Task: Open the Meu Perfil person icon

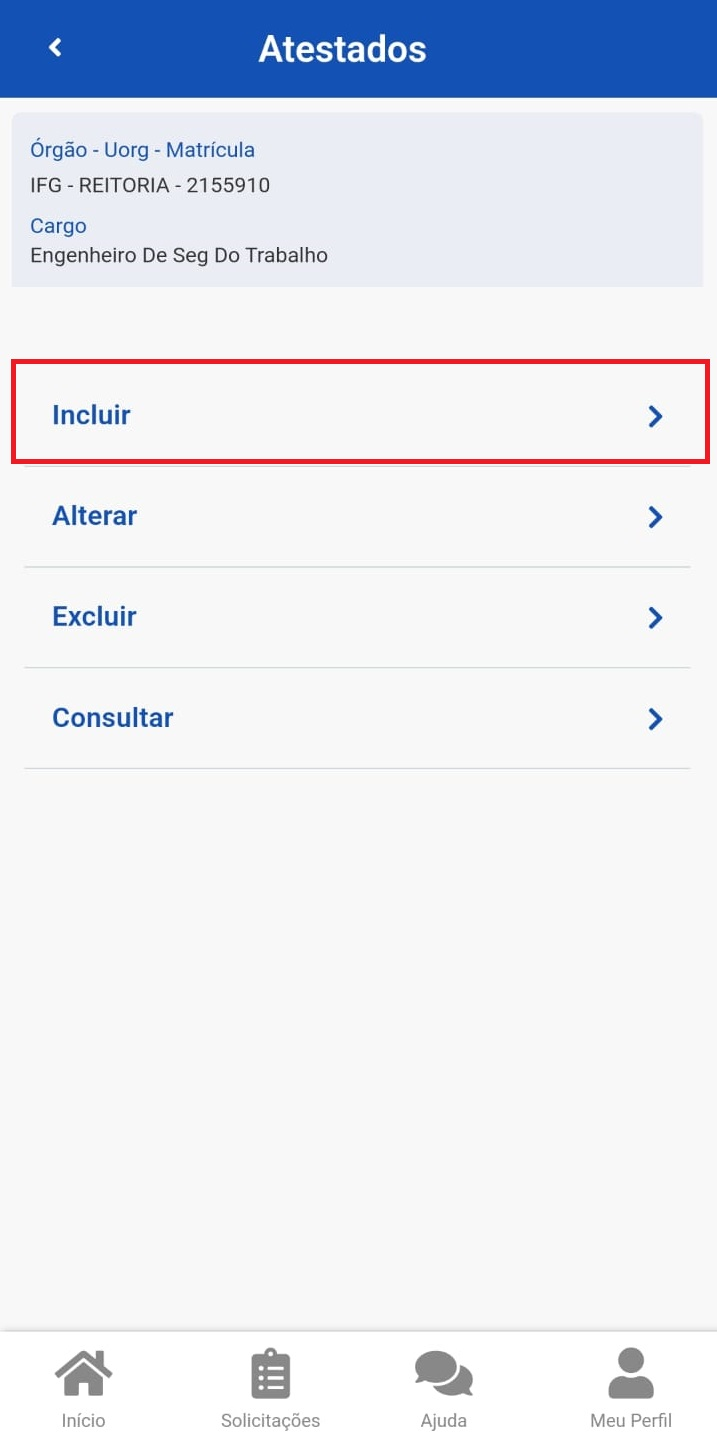Action: tap(630, 1373)
